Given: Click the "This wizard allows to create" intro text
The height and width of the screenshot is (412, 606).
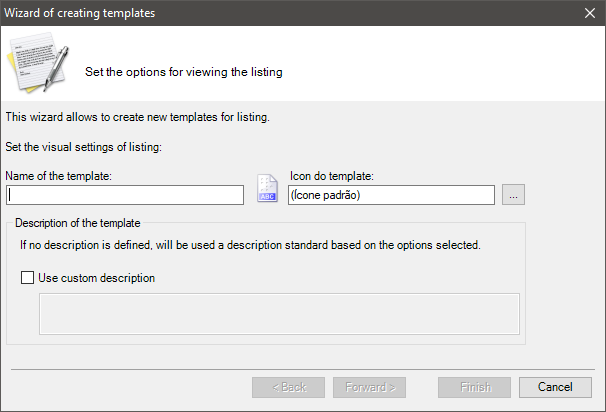Looking at the screenshot, I should pos(138,117).
